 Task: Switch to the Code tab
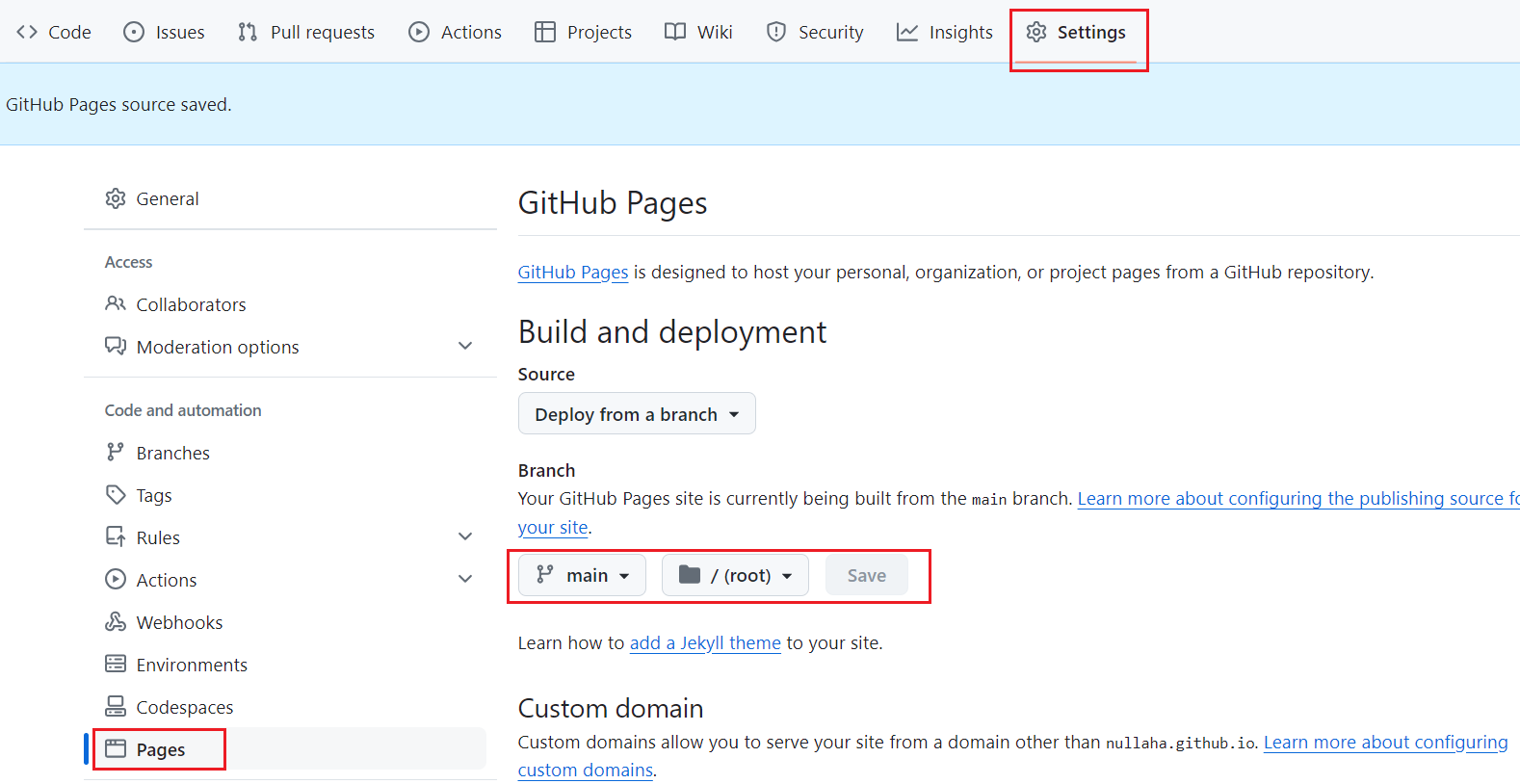pos(54,32)
